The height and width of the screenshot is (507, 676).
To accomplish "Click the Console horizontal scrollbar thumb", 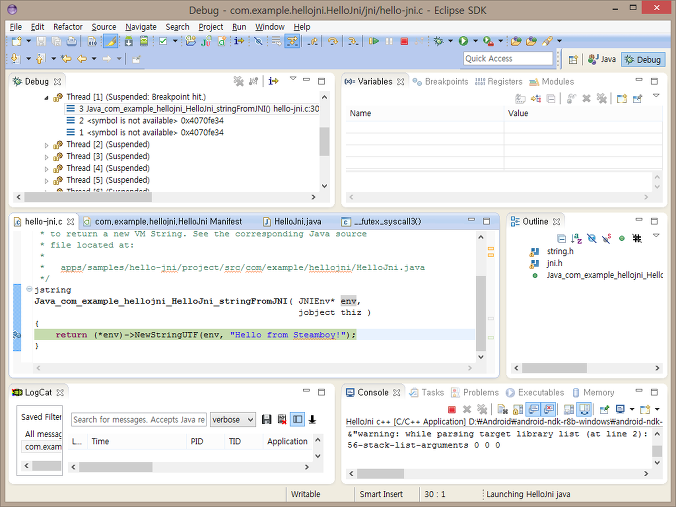I will pos(380,474).
